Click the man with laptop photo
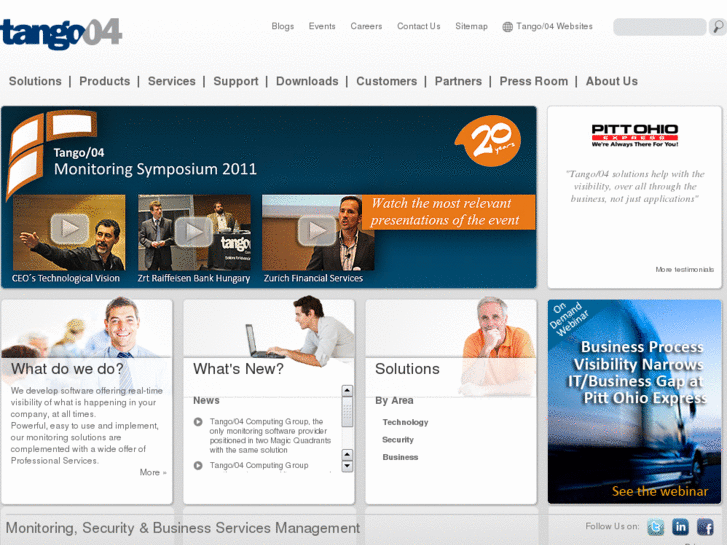The width and height of the screenshot is (727, 545). click(301, 332)
